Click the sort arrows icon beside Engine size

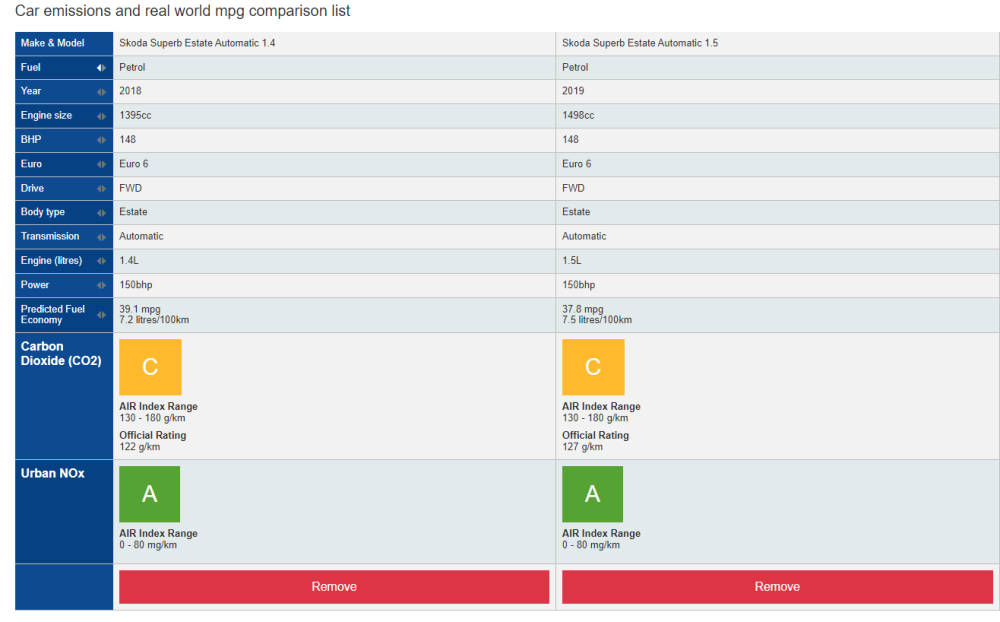[x=101, y=116]
